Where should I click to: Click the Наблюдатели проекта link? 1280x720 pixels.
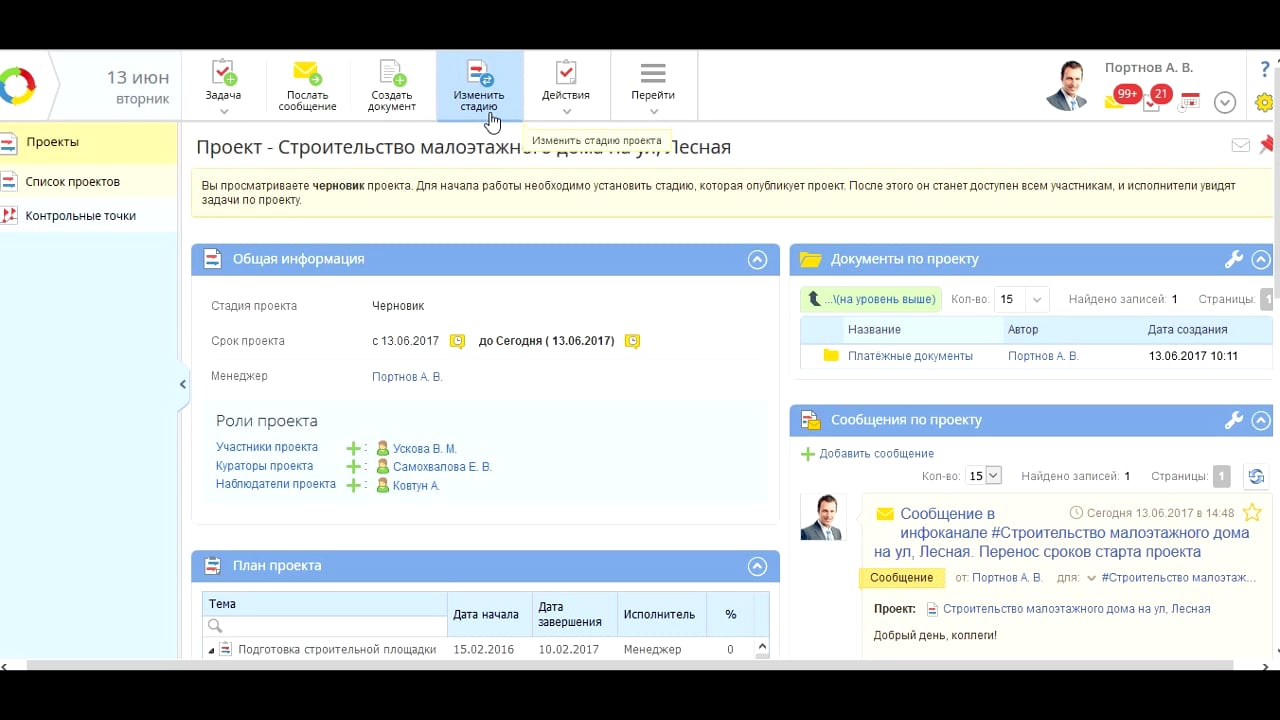pyautogui.click(x=276, y=484)
